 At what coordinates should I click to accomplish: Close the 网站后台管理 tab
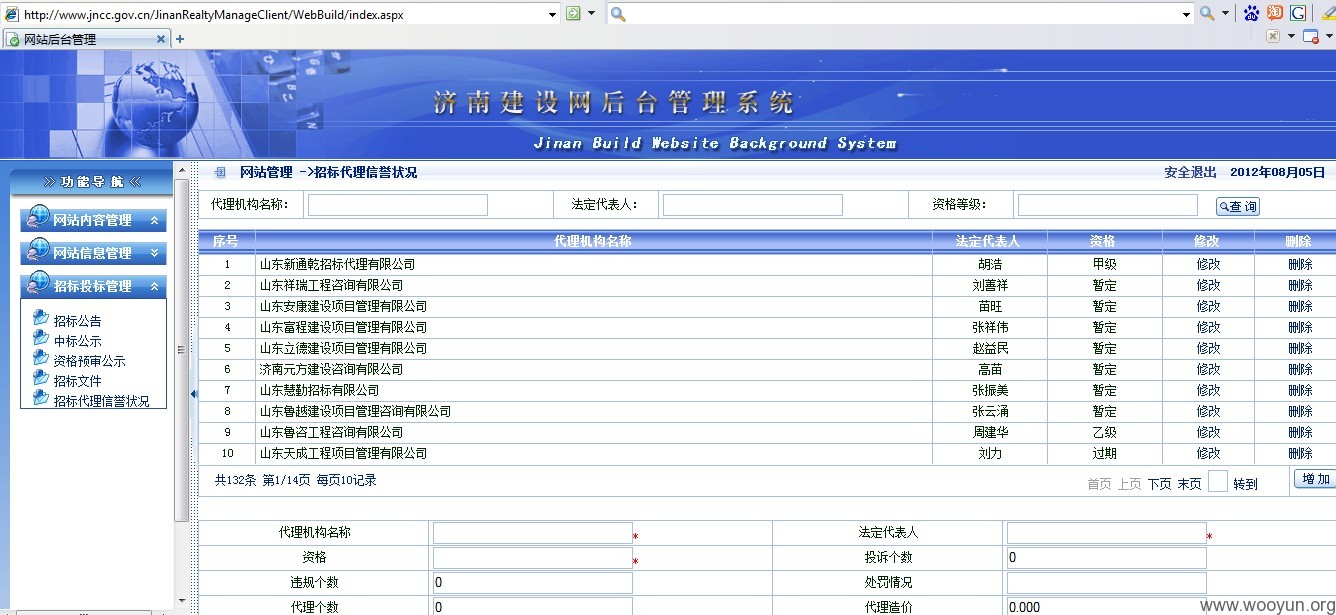[x=161, y=39]
